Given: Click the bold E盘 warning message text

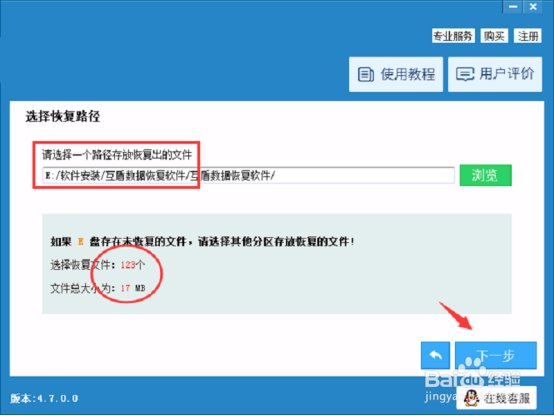Looking at the screenshot, I should coord(202,242).
